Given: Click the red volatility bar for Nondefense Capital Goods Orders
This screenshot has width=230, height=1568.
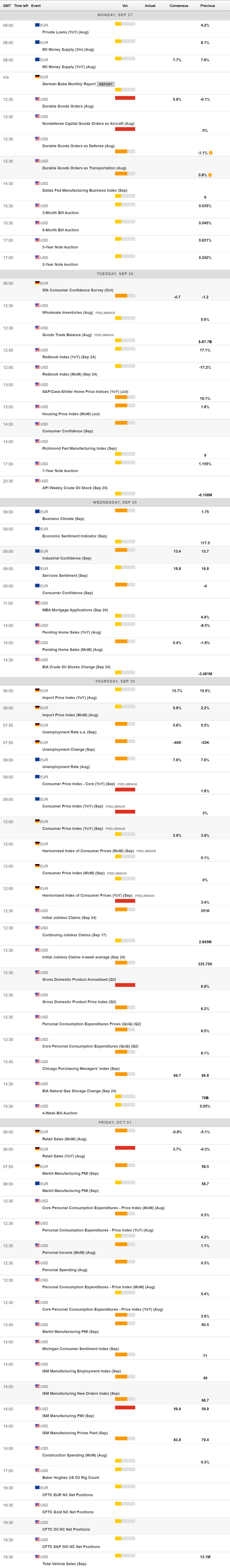Looking at the screenshot, I should tap(125, 129).
